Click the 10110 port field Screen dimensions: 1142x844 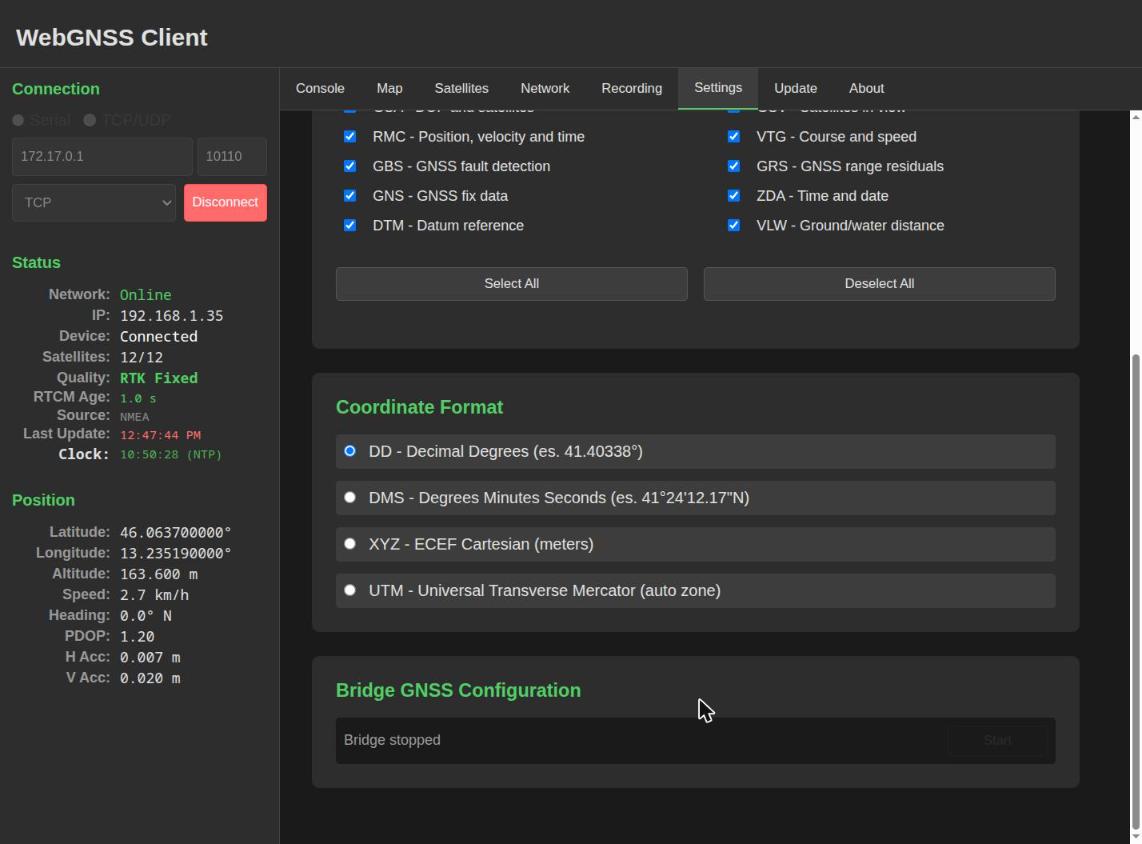(232, 156)
